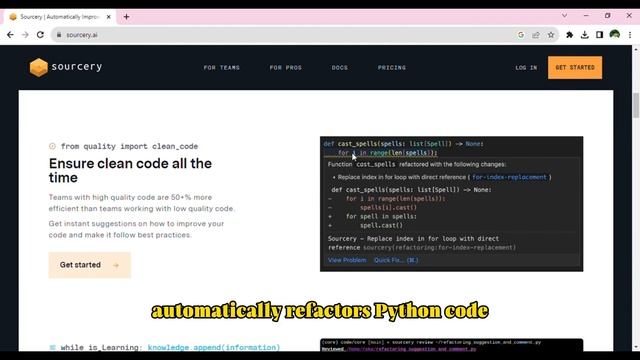
Task: Click the heading 'Ensure clean code all the time'
Action: click(x=130, y=170)
